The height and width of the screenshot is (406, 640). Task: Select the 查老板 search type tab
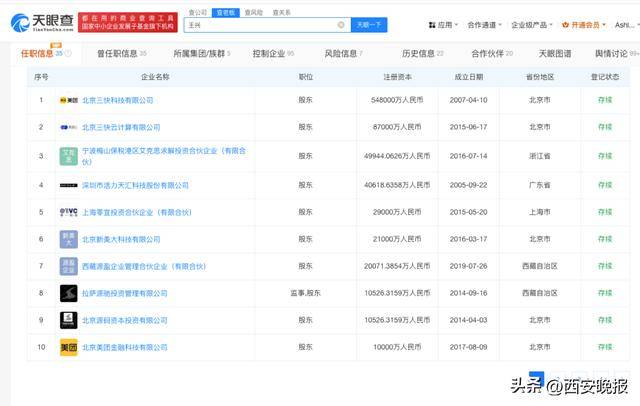point(228,12)
